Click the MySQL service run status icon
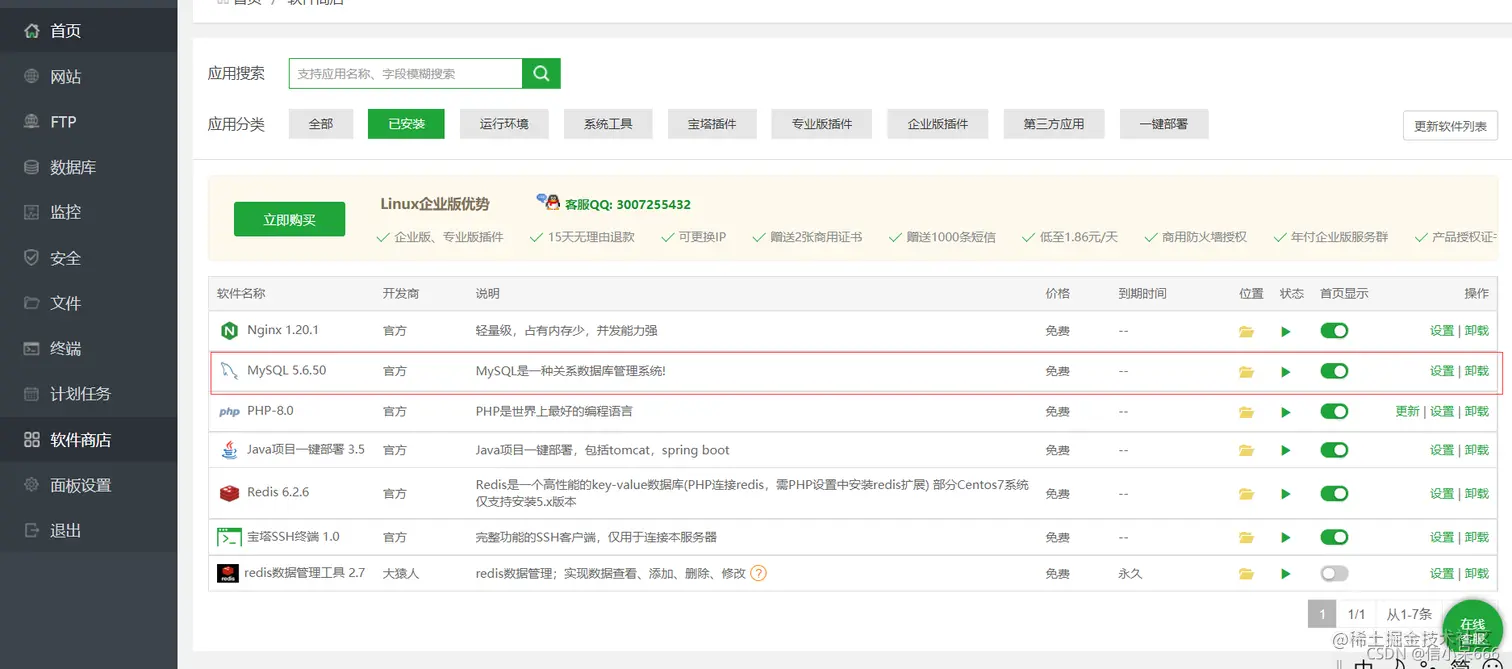Image resolution: width=1512 pixels, height=669 pixels. tap(1285, 370)
